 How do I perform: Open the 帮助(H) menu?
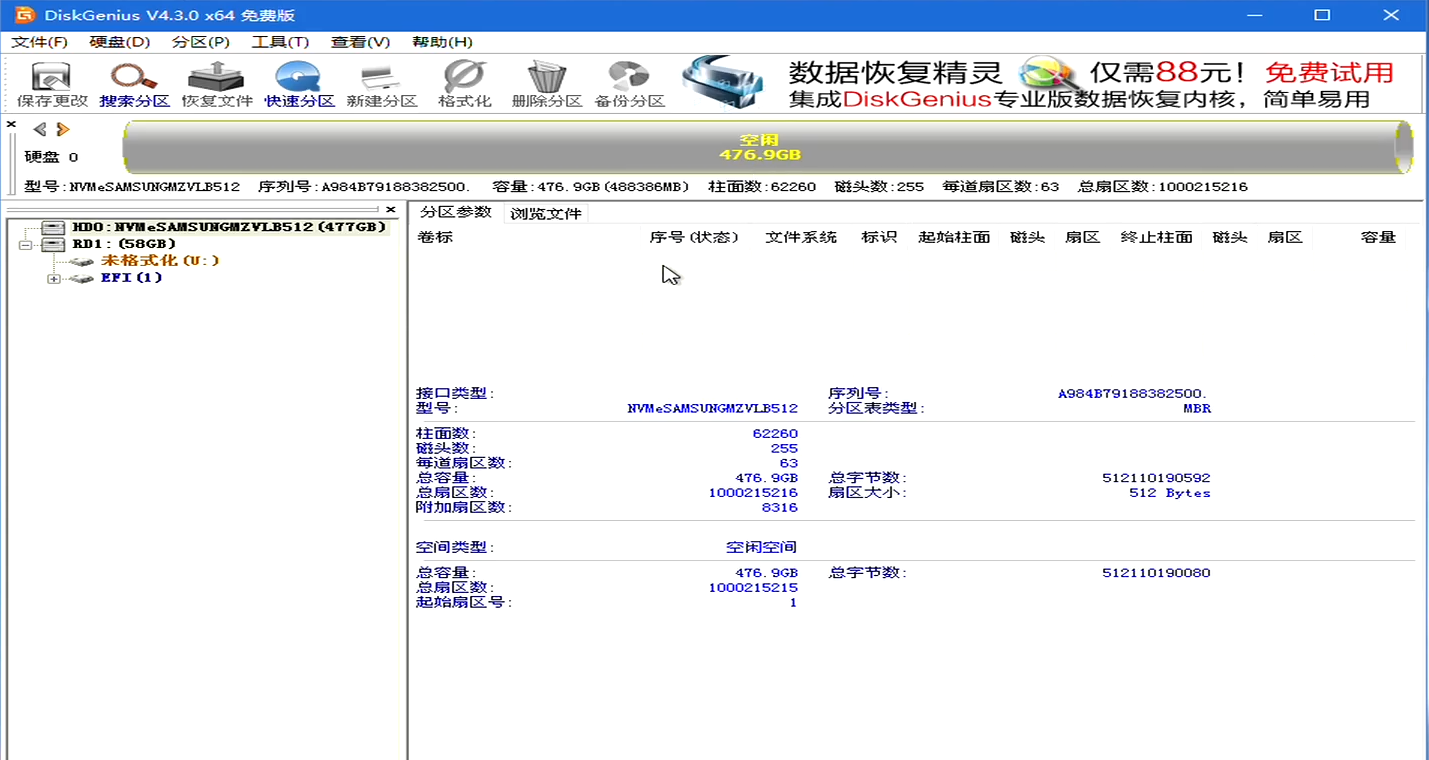(442, 42)
